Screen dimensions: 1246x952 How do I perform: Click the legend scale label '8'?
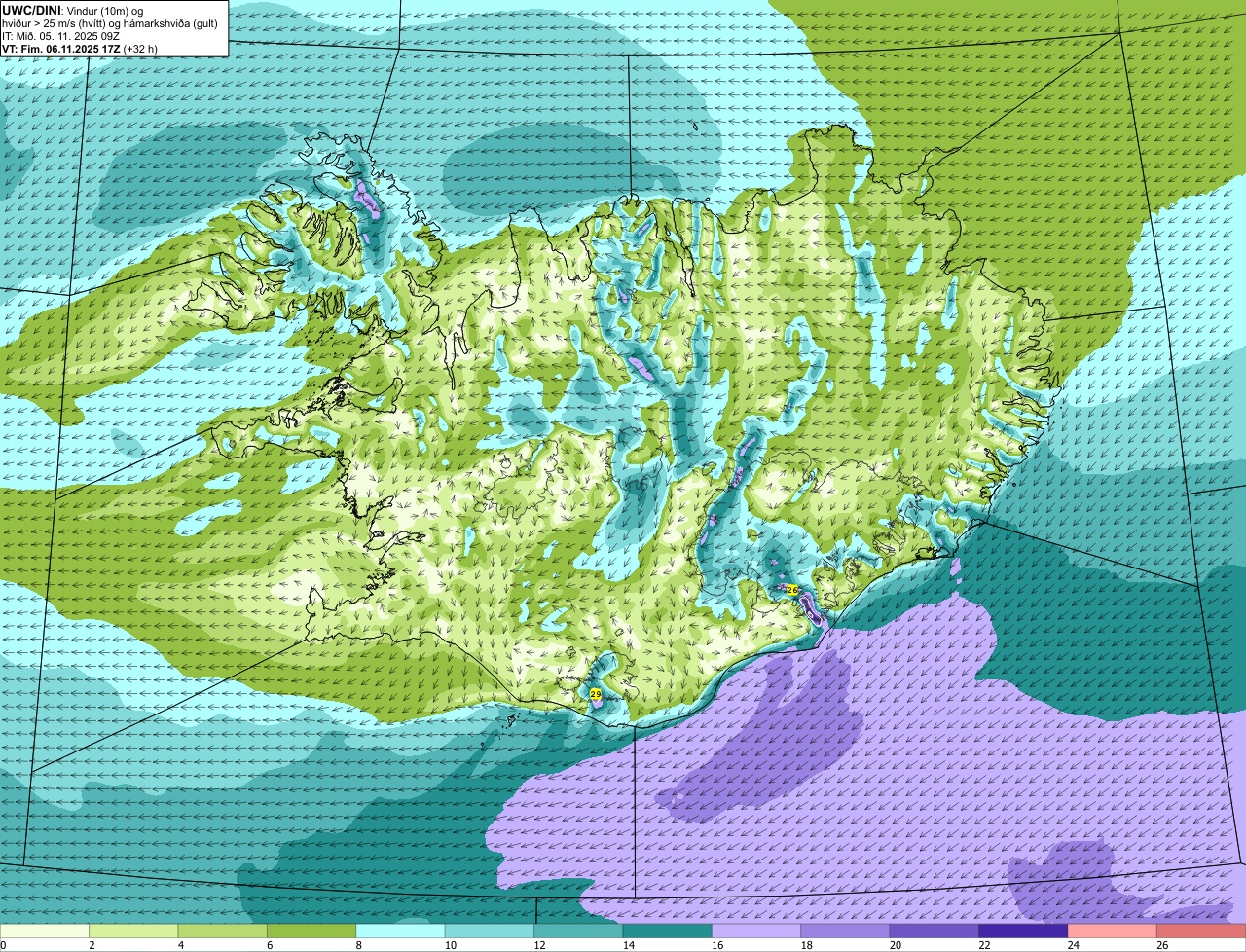[x=358, y=945]
